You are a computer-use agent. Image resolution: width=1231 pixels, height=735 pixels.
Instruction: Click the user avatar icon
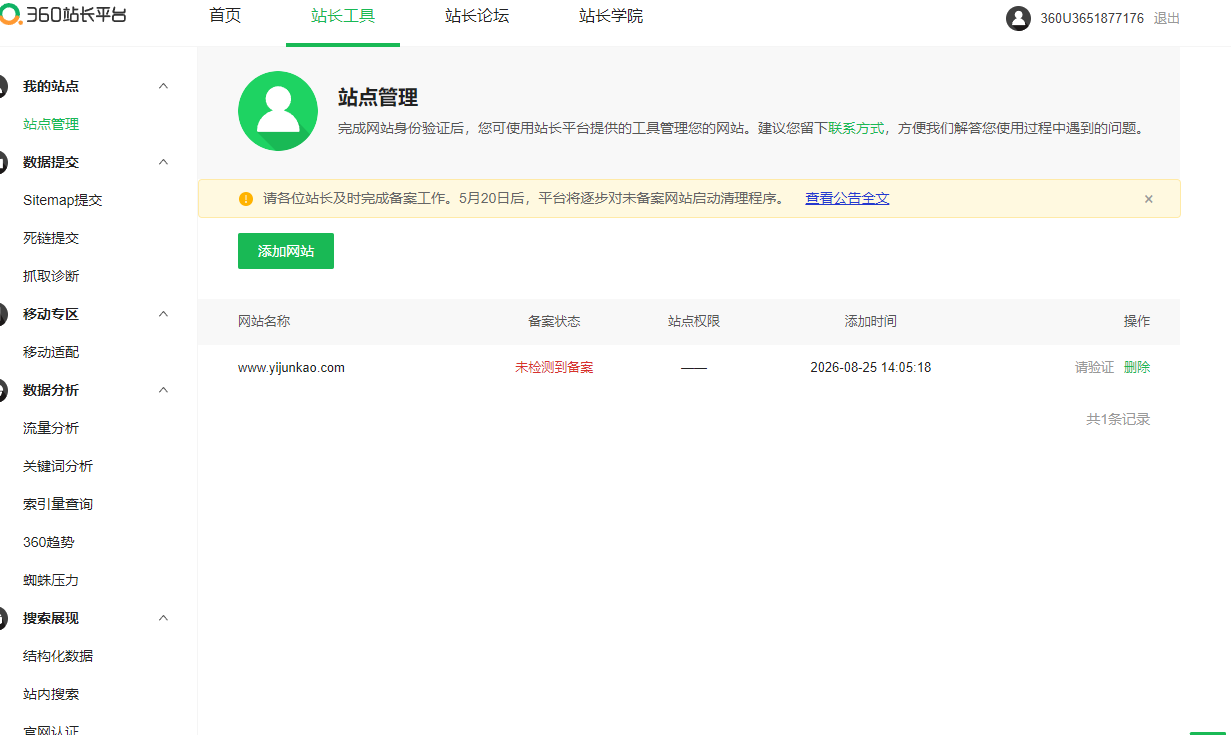pos(1018,18)
